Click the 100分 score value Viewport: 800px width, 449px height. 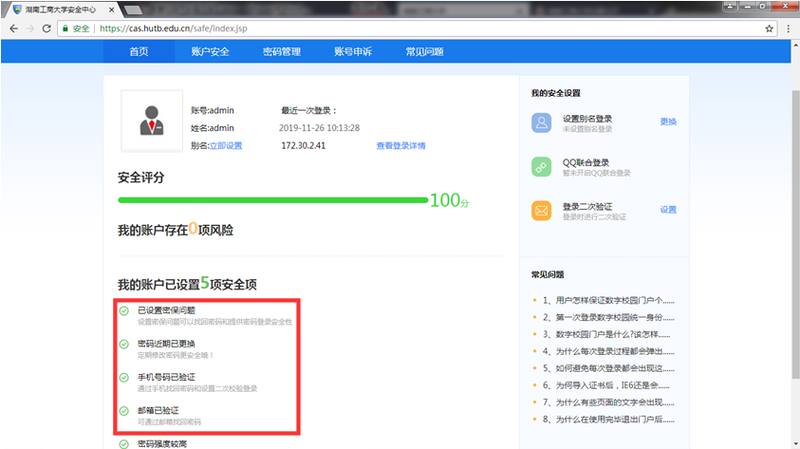[x=449, y=200]
